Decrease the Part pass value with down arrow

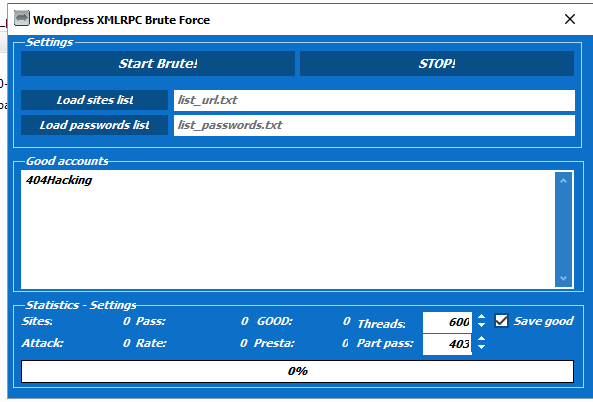click(481, 347)
